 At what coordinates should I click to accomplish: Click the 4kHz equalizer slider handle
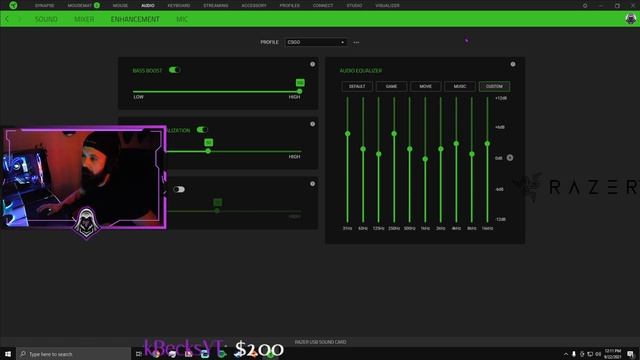(456, 144)
